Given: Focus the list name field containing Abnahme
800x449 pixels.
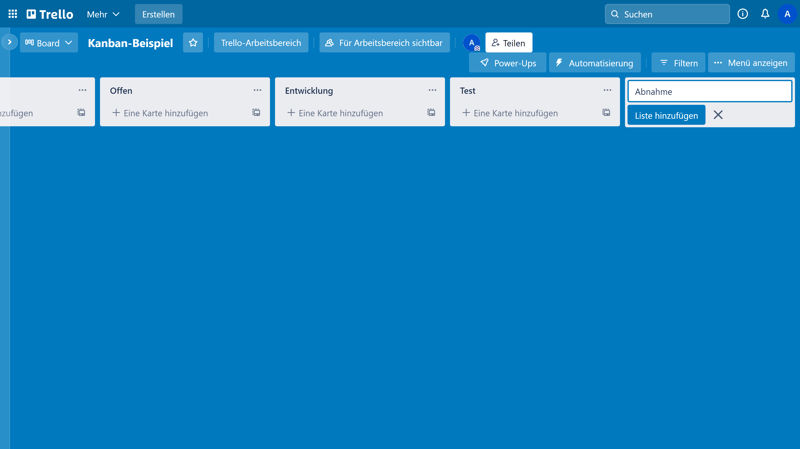Looking at the screenshot, I should (709, 91).
